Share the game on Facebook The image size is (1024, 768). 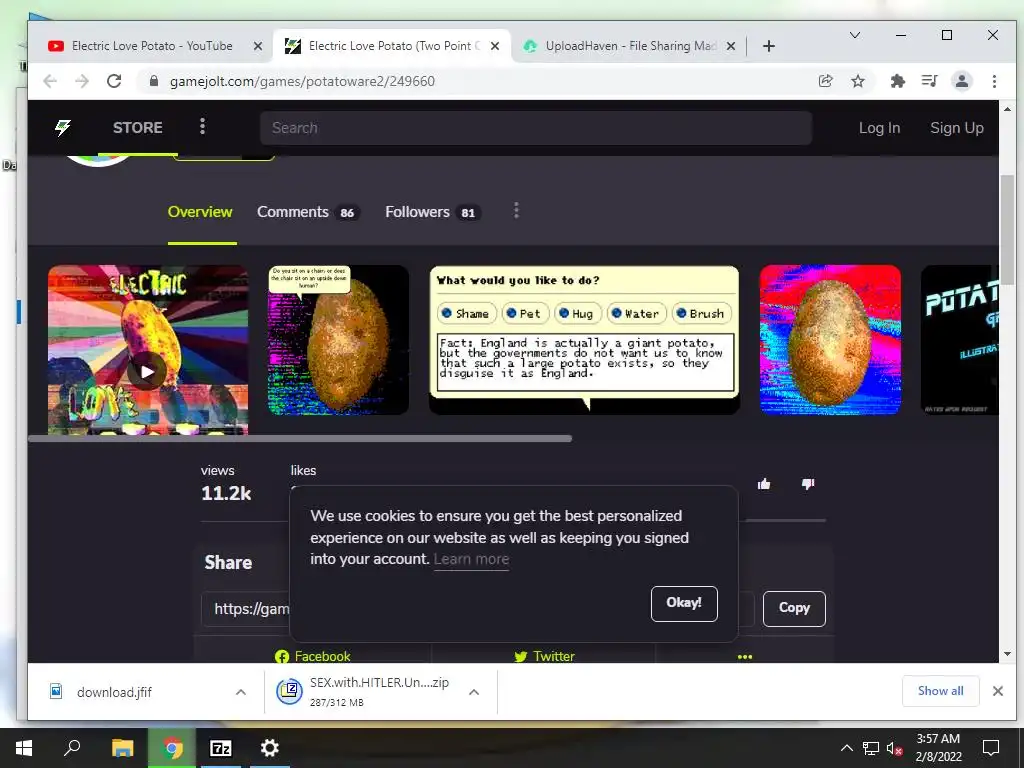[313, 656]
